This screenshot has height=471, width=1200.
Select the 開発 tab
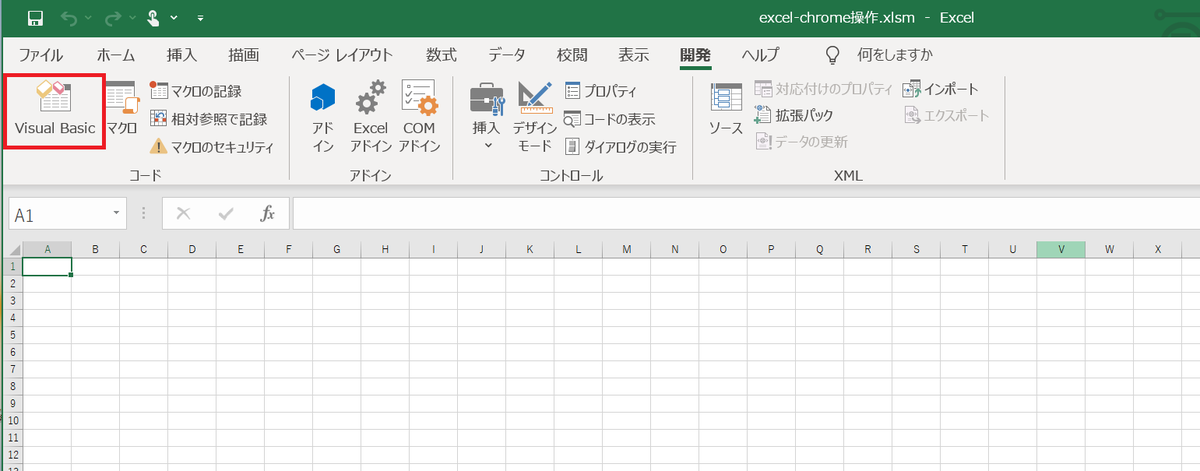coord(695,54)
